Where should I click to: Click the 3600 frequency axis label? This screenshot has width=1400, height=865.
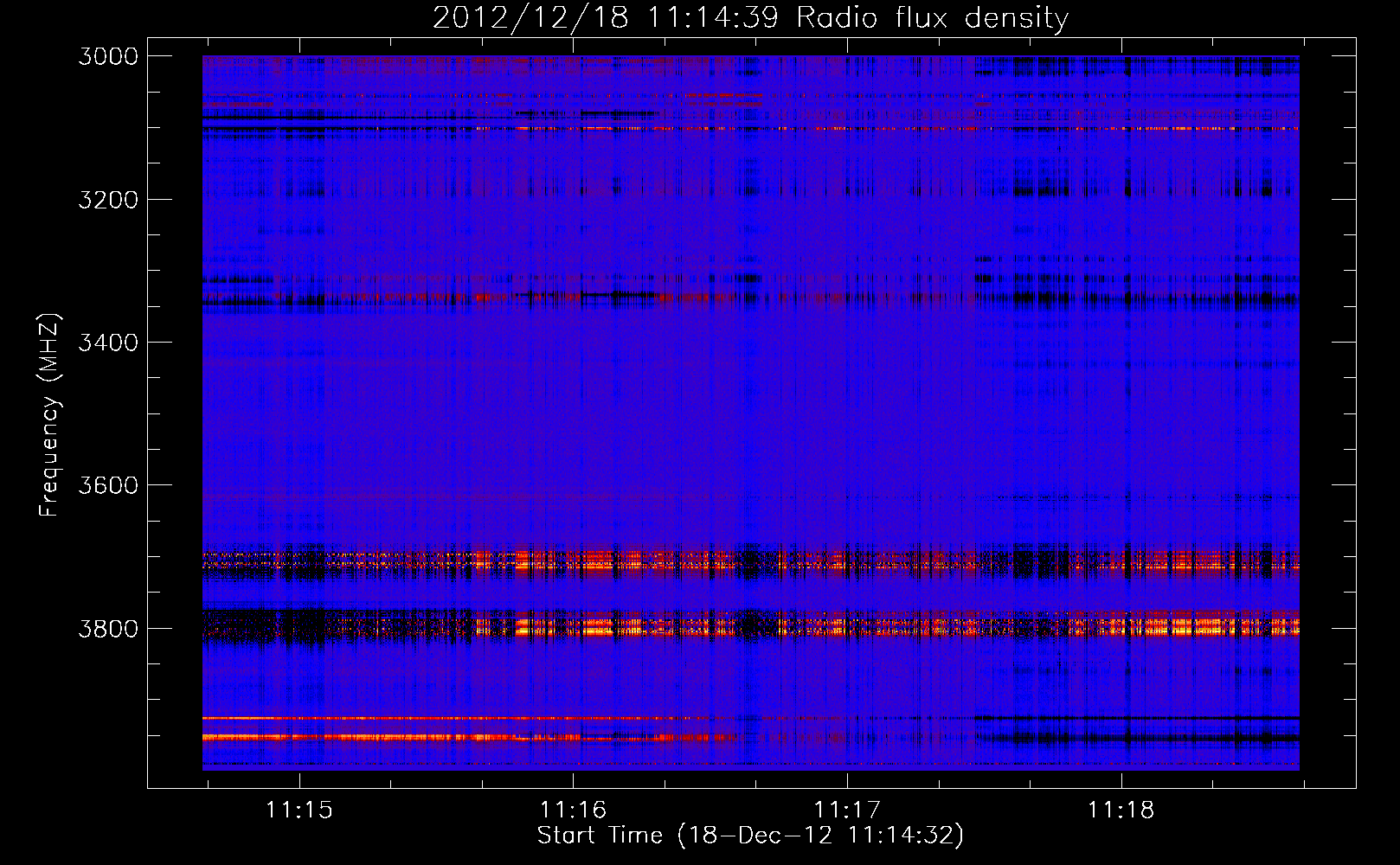(x=108, y=485)
